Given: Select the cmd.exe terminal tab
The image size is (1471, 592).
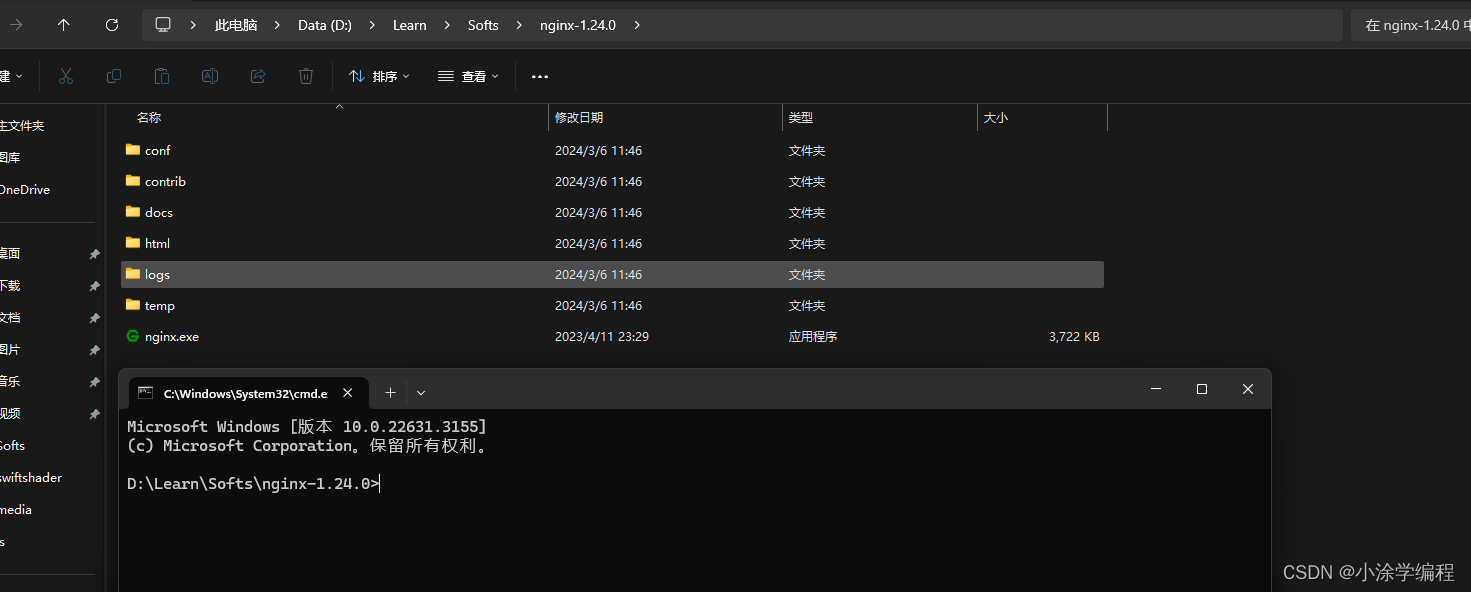Looking at the screenshot, I should click(x=249, y=393).
